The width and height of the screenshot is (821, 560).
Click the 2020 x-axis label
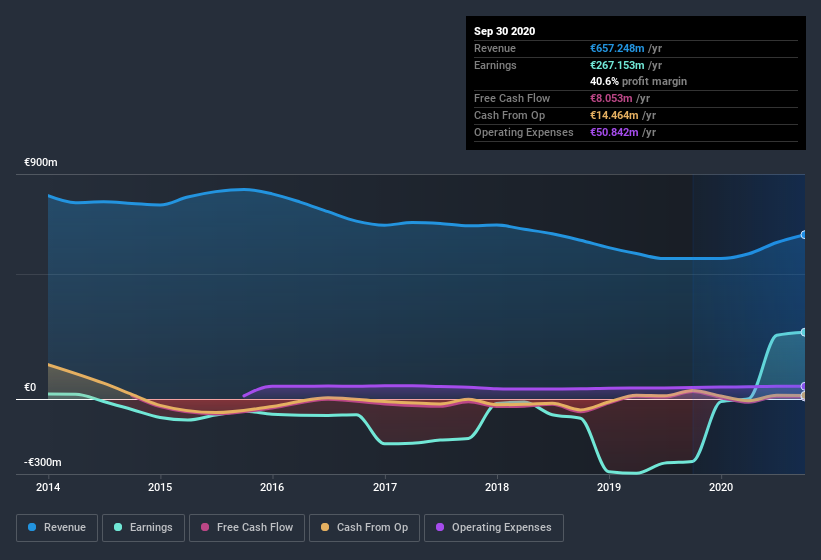click(721, 487)
